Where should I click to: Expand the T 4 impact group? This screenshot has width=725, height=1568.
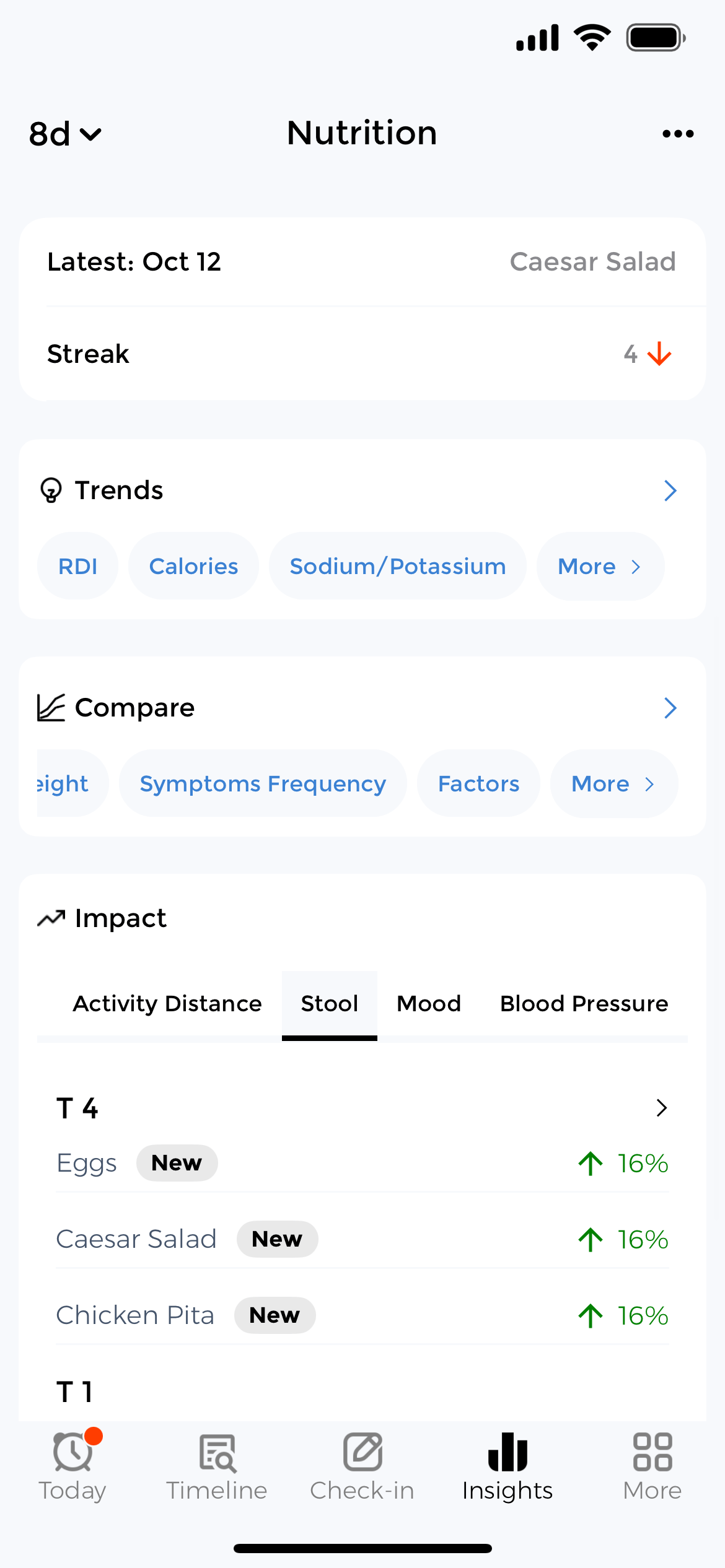(661, 1108)
